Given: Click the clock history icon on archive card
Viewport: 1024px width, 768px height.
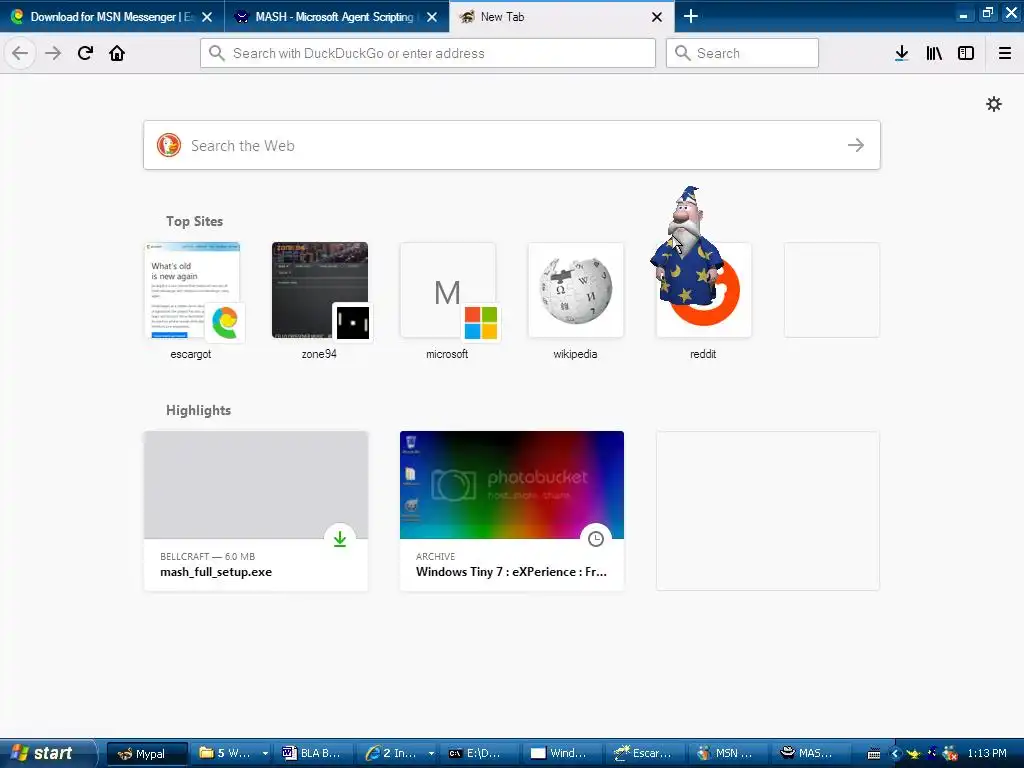Looking at the screenshot, I should 596,539.
